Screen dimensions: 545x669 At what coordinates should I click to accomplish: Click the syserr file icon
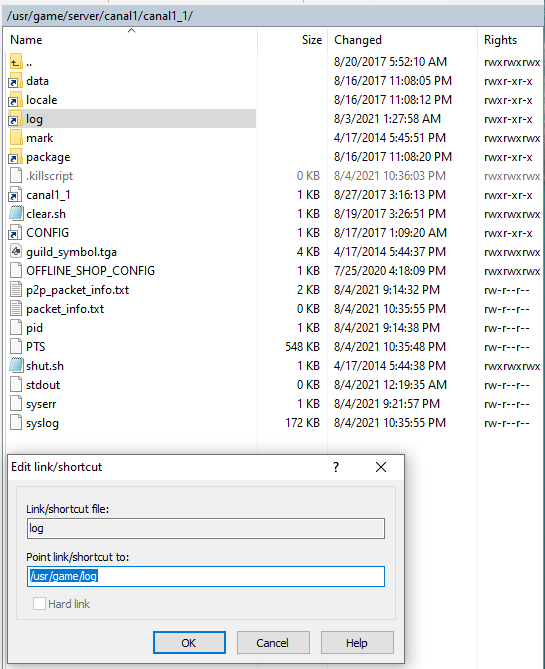click(x=16, y=404)
